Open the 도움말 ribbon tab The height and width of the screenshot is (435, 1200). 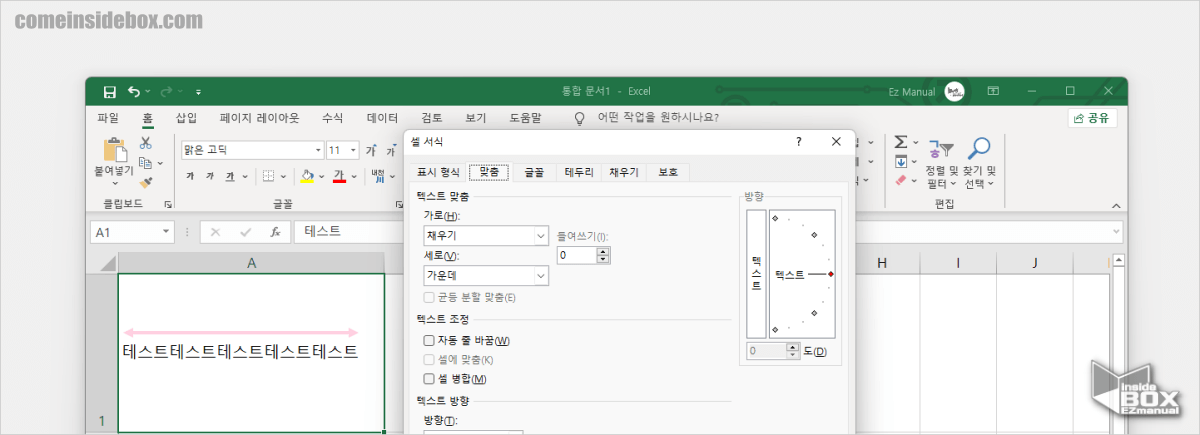pos(525,118)
